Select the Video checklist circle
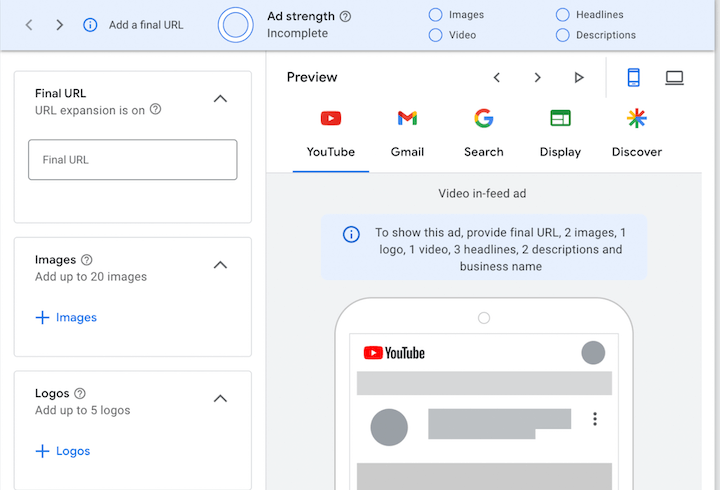The height and width of the screenshot is (490, 720). tap(435, 35)
